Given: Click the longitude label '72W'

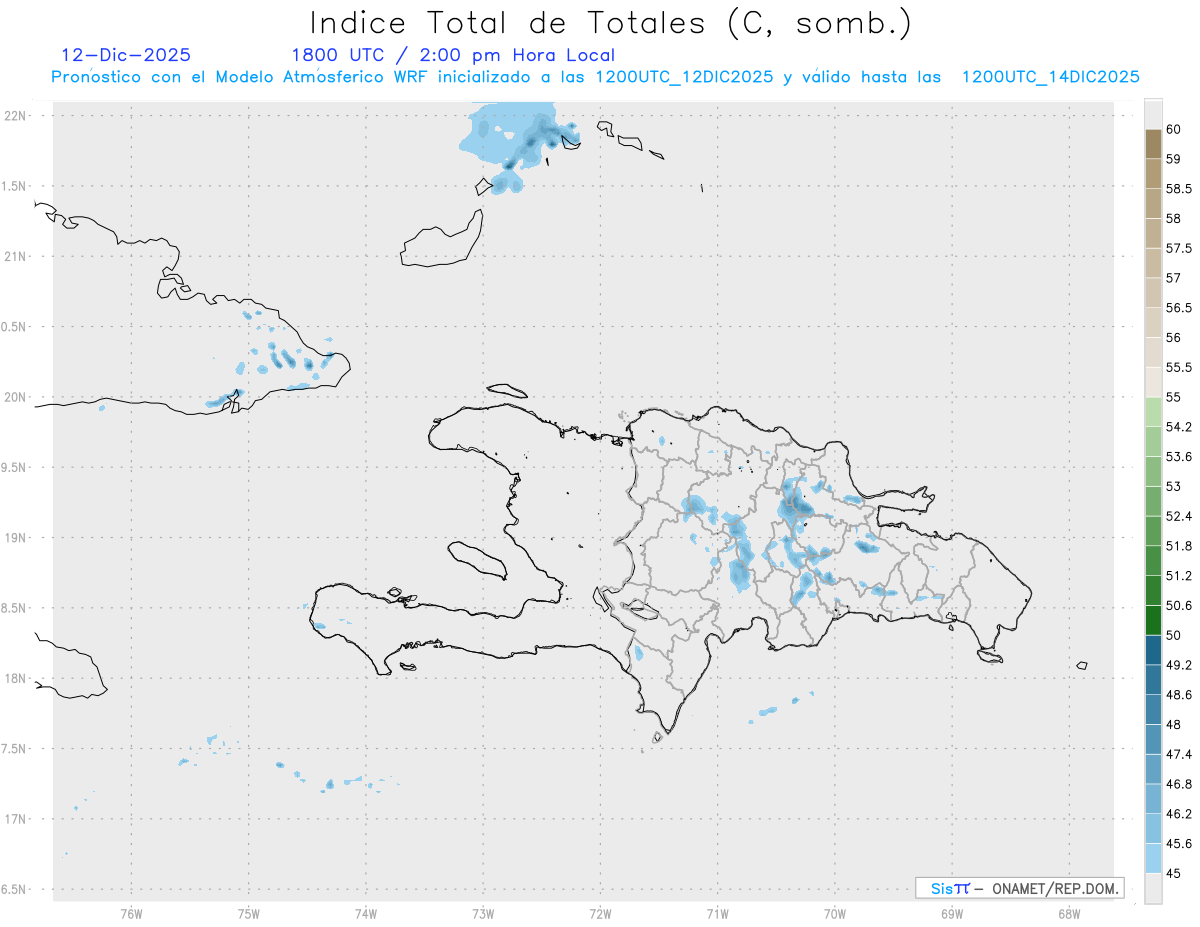Looking at the screenshot, I should [600, 913].
